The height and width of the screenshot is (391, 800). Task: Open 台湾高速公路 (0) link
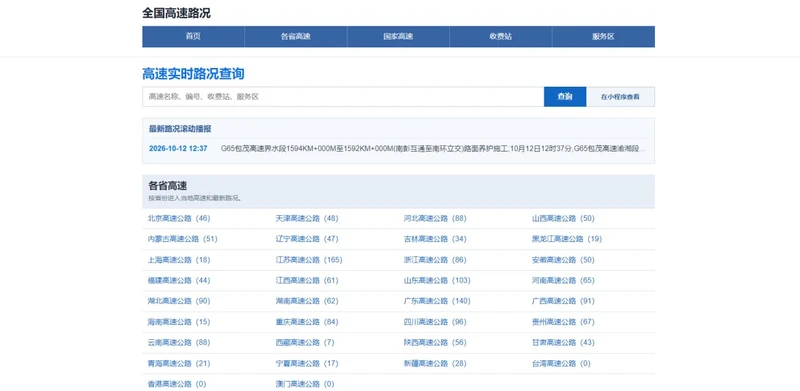tap(561, 363)
